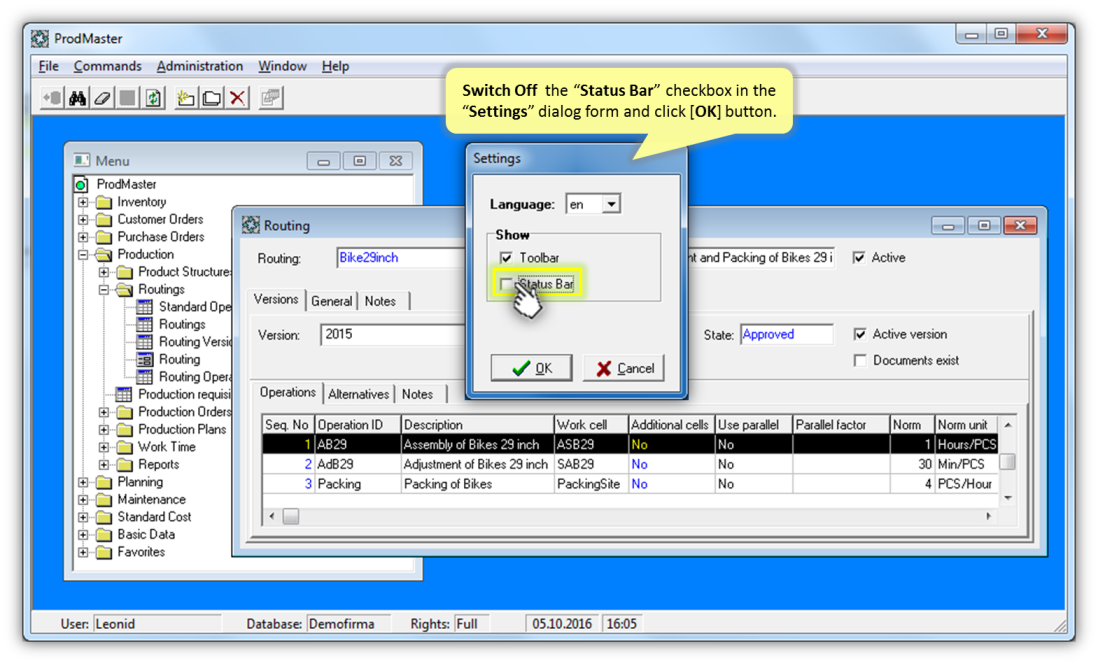The image size is (1098, 664).
Task: Check the Documents exist checkbox
Action: (x=860, y=360)
